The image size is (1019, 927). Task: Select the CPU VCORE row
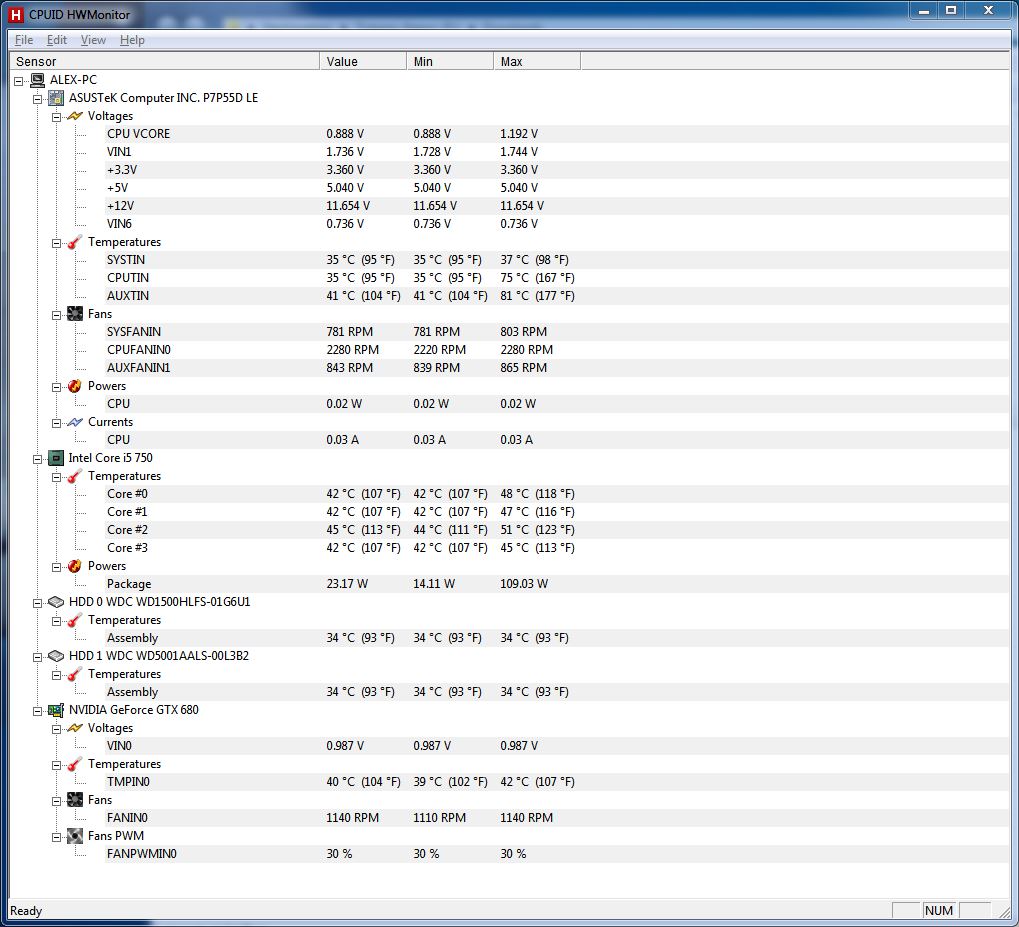558,134
